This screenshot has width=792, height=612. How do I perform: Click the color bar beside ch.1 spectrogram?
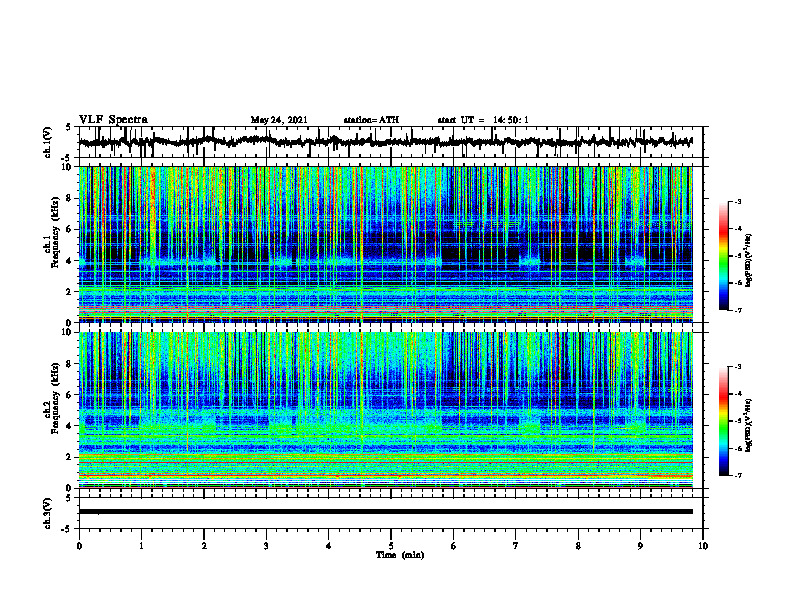click(x=724, y=256)
